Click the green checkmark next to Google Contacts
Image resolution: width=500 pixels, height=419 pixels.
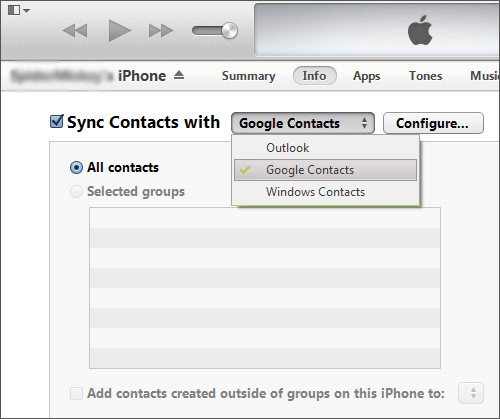point(245,170)
